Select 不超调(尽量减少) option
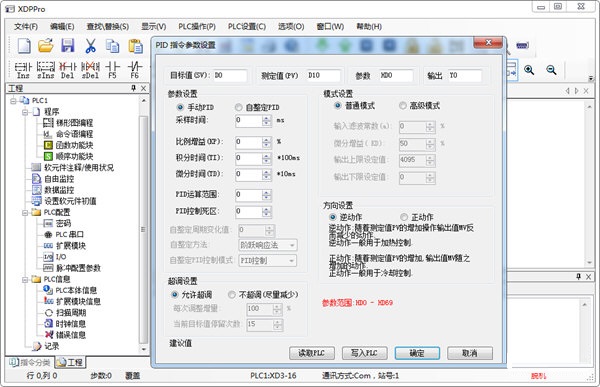 (232, 294)
